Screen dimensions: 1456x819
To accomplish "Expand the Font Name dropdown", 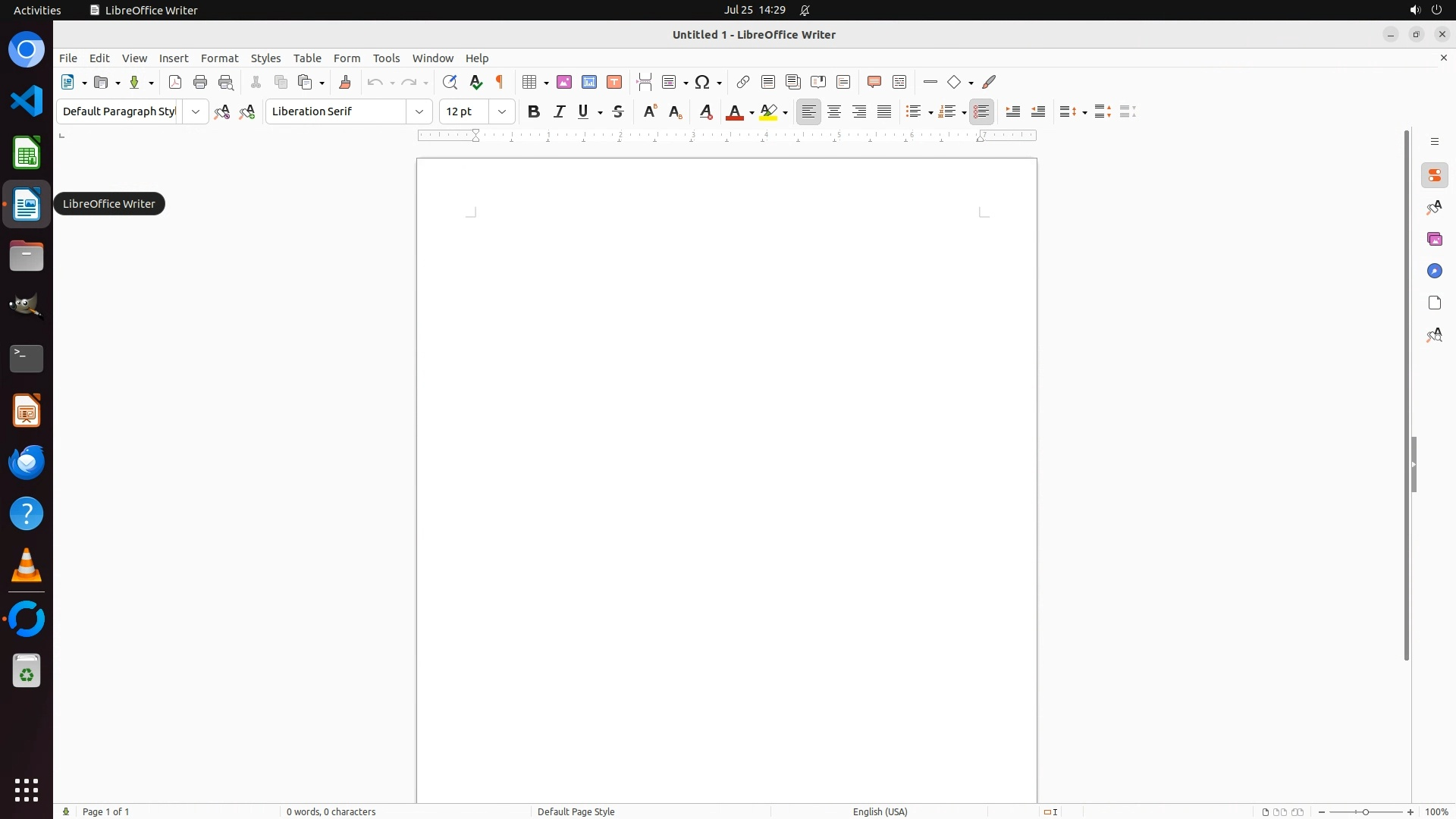I will [x=419, y=111].
